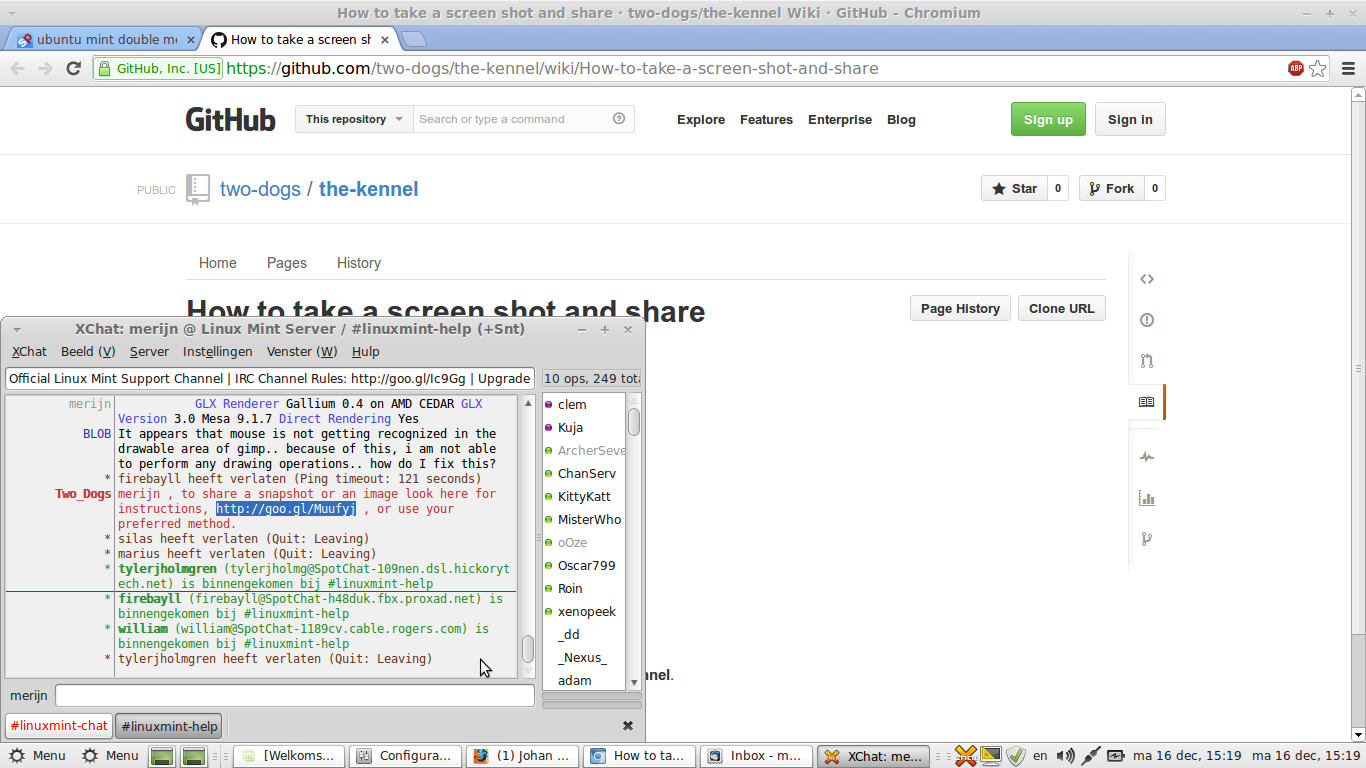Image resolution: width=1366 pixels, height=768 pixels.
Task: Click the shield update manager tray icon
Action: point(1016,756)
